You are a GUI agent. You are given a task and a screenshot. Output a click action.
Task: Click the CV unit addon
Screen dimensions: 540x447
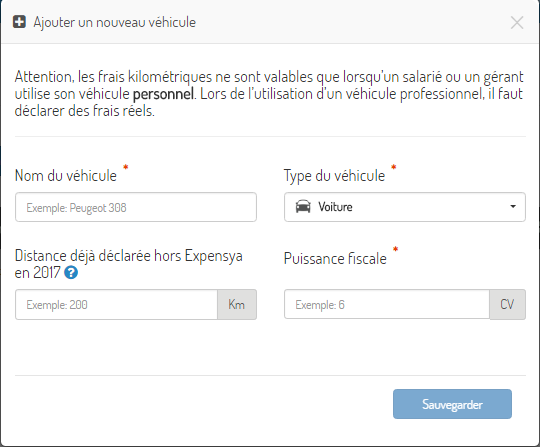[508, 304]
